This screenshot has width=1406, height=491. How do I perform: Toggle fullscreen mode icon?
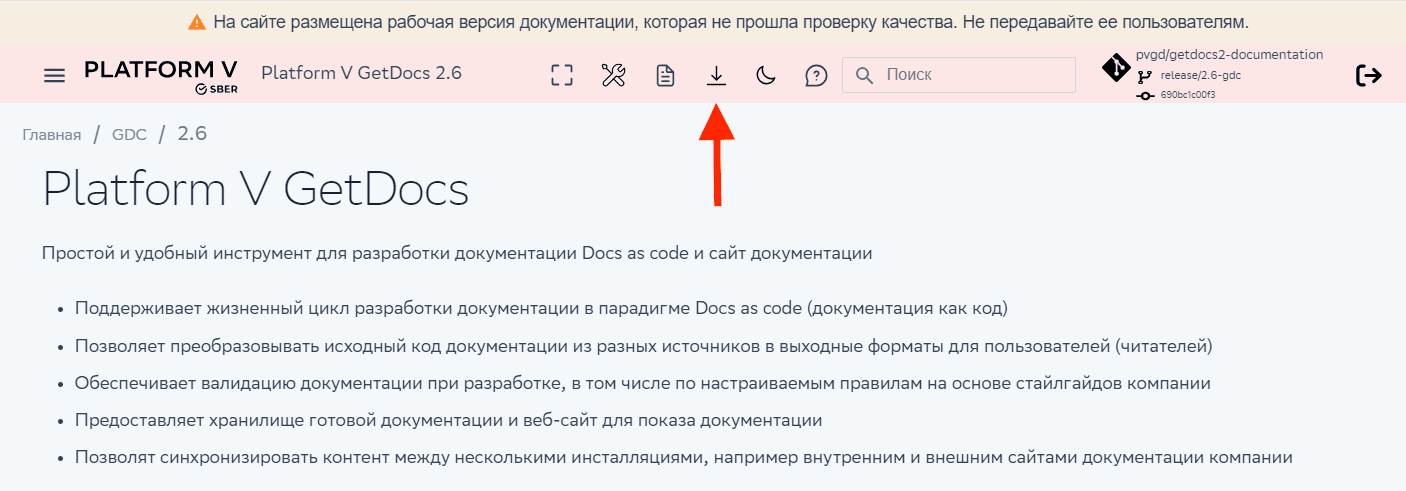[x=562, y=75]
